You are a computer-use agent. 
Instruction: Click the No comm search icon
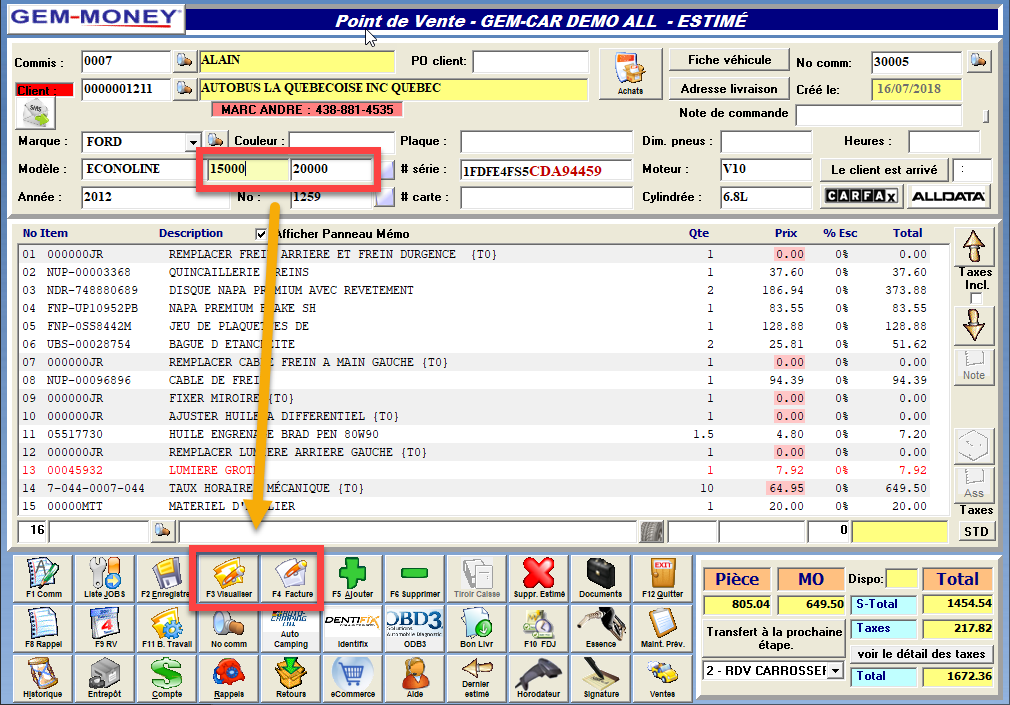229,627
